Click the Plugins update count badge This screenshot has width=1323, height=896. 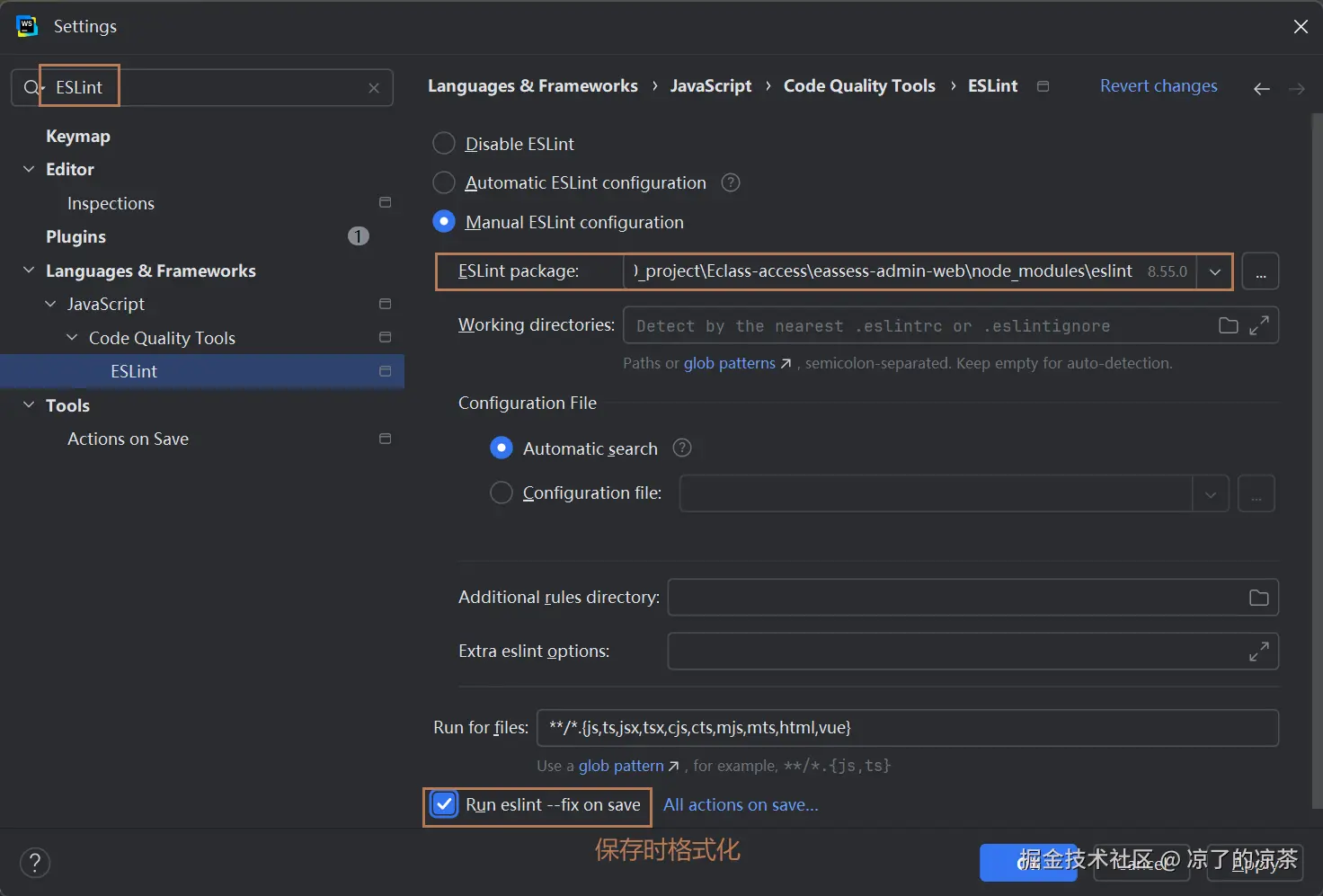click(x=359, y=236)
